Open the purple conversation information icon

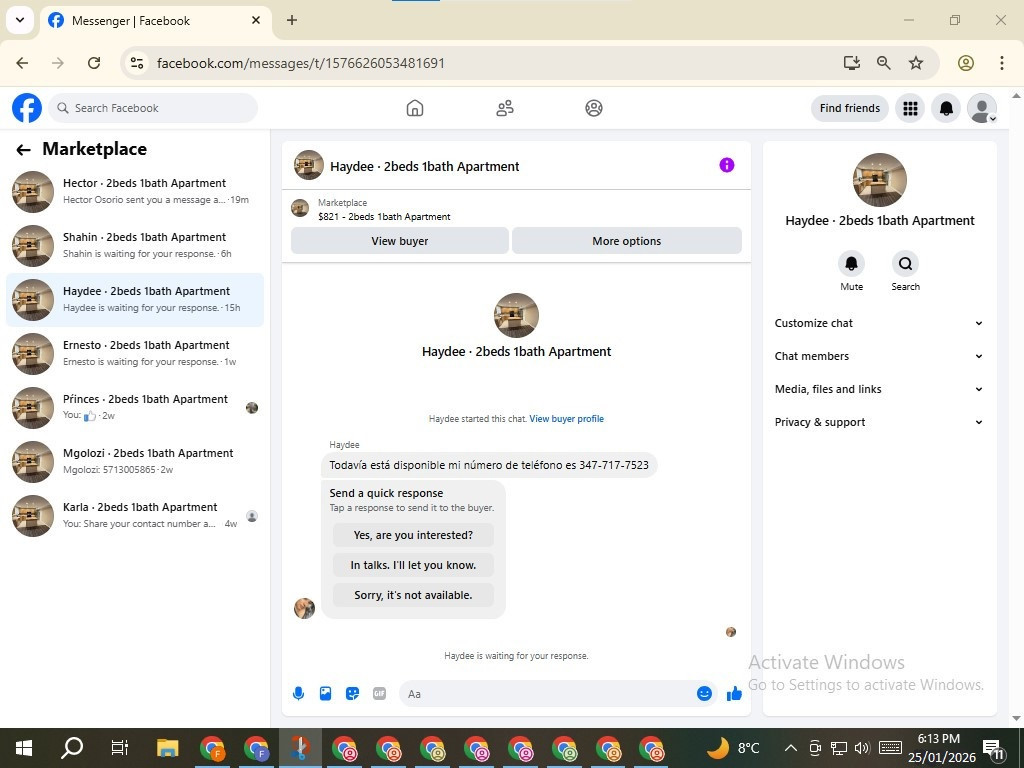tap(727, 165)
